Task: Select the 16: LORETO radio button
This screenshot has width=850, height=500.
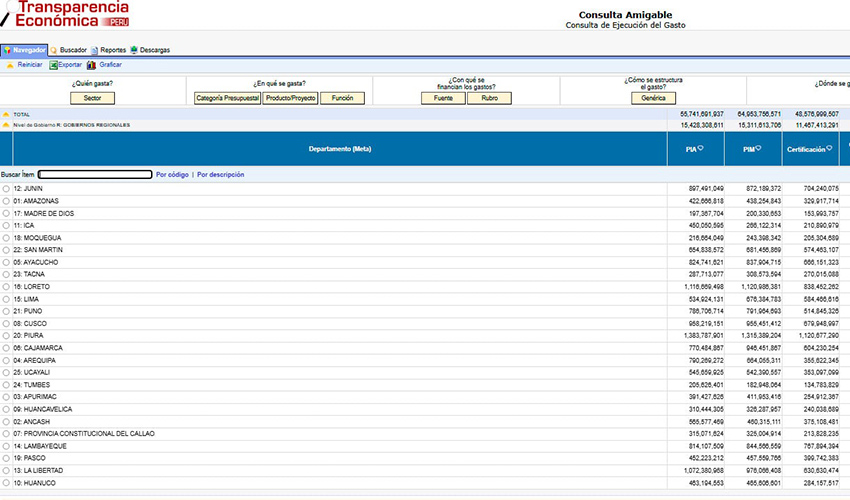Action: tap(6, 287)
